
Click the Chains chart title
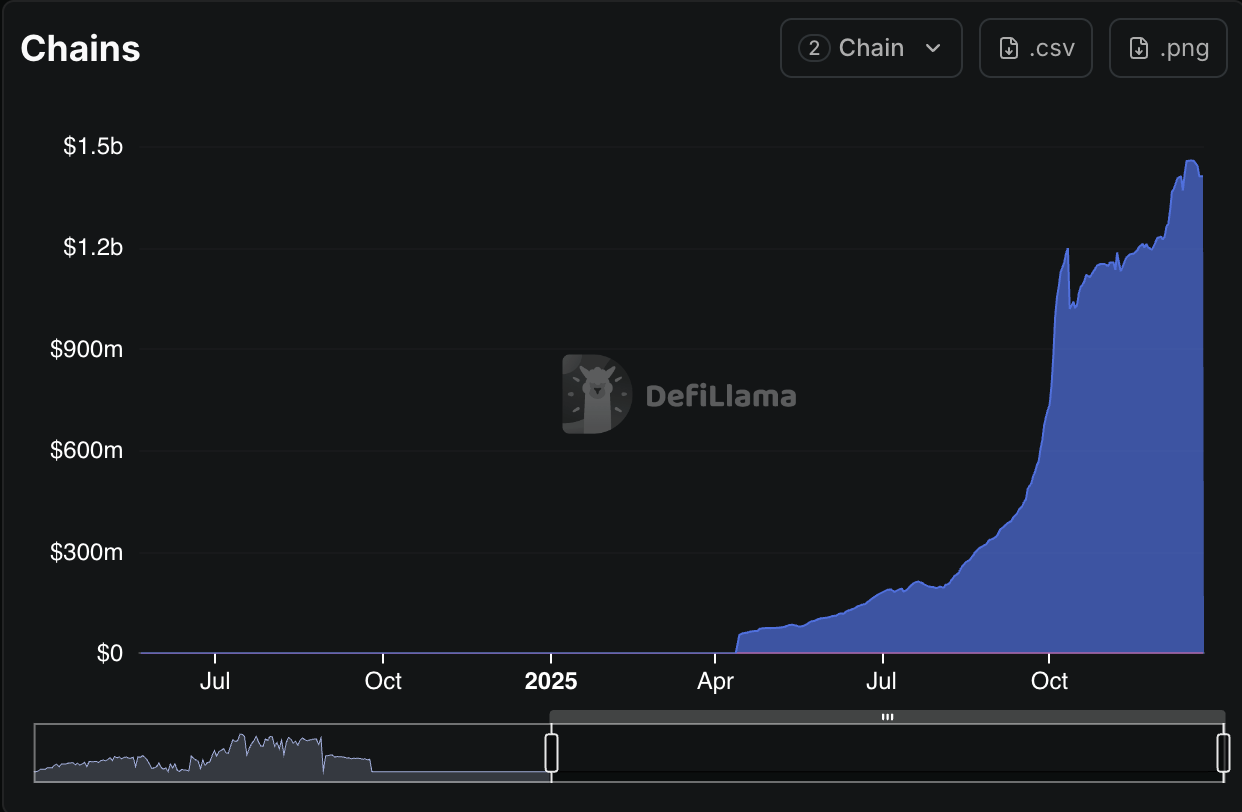pos(80,48)
